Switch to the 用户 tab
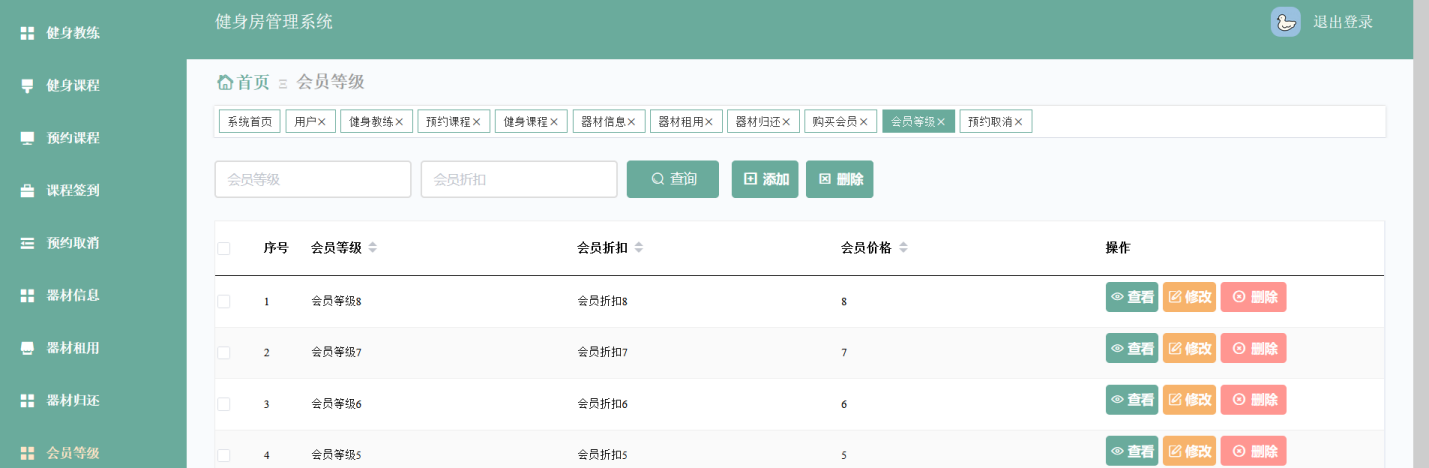This screenshot has width=1429, height=468. 303,121
